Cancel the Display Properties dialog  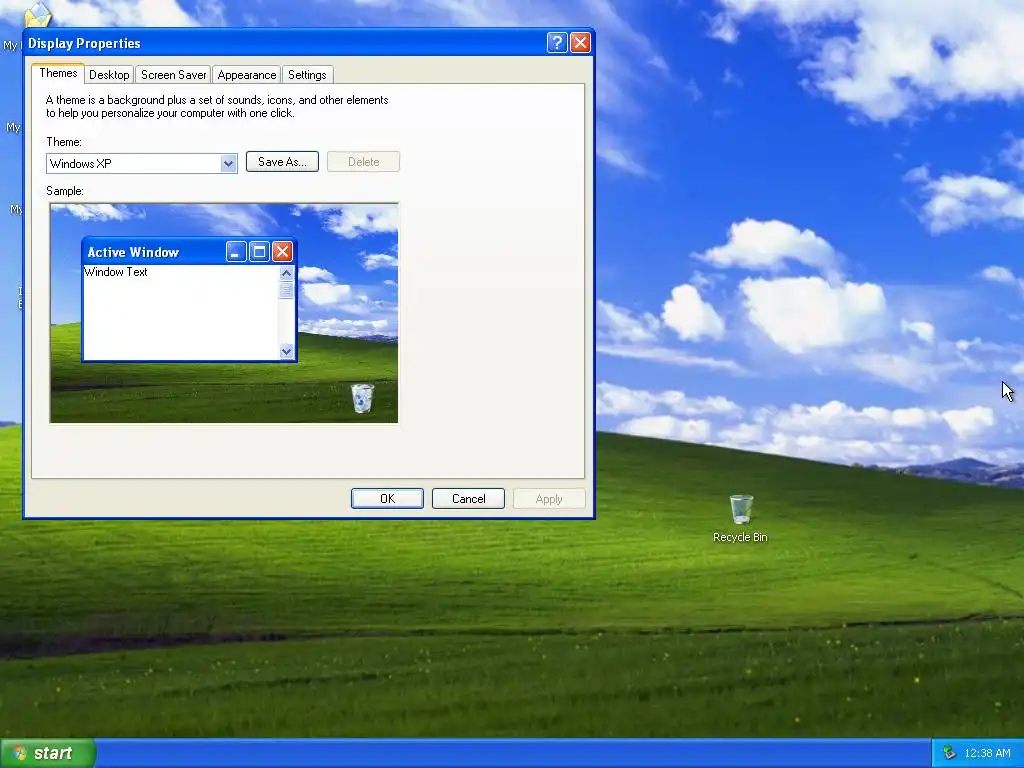coord(468,499)
